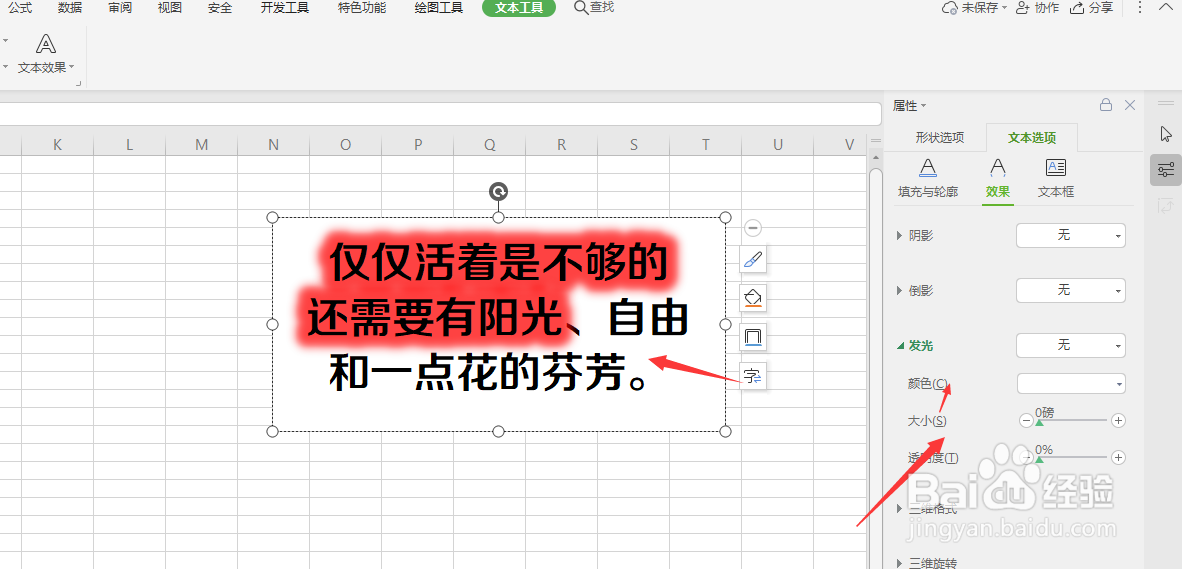Screen dimensions: 1182x569
Task: Open the 视图 ribbon tab
Action: pos(170,8)
